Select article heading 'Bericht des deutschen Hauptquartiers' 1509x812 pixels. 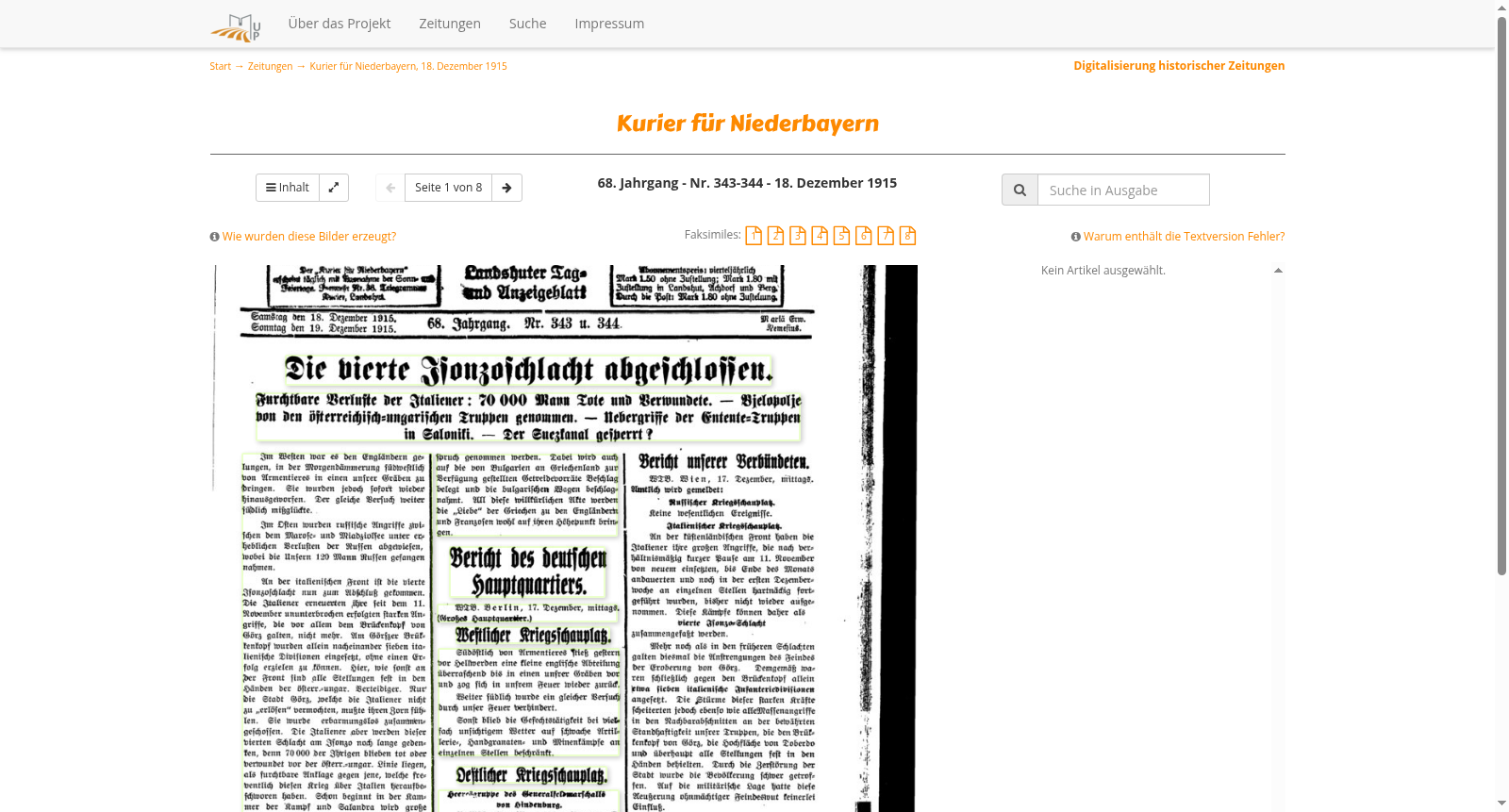(x=528, y=572)
